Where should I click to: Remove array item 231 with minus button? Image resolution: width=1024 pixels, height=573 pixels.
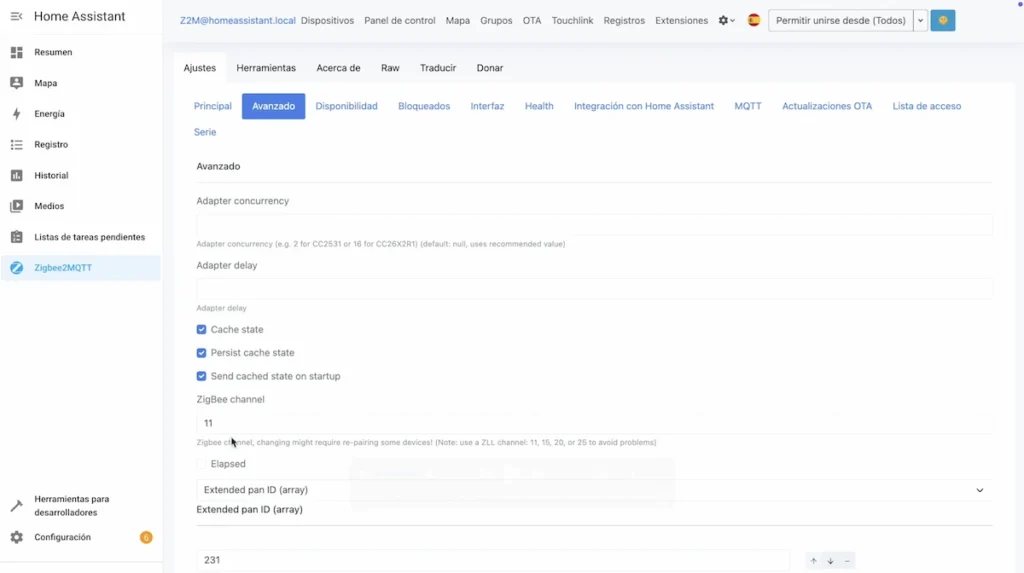[x=847, y=561]
